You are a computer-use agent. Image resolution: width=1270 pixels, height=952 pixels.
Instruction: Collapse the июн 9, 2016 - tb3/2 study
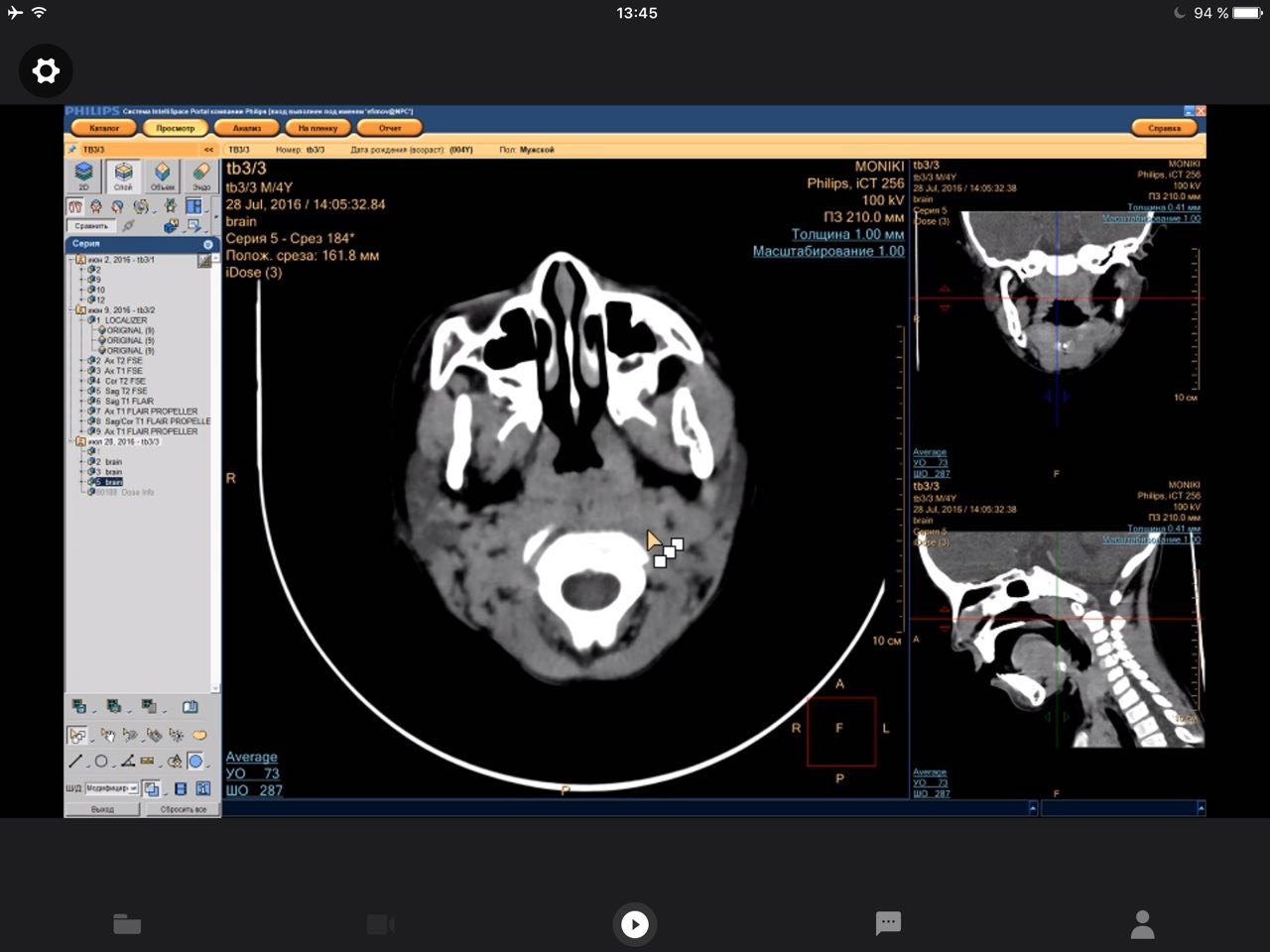click(69, 310)
